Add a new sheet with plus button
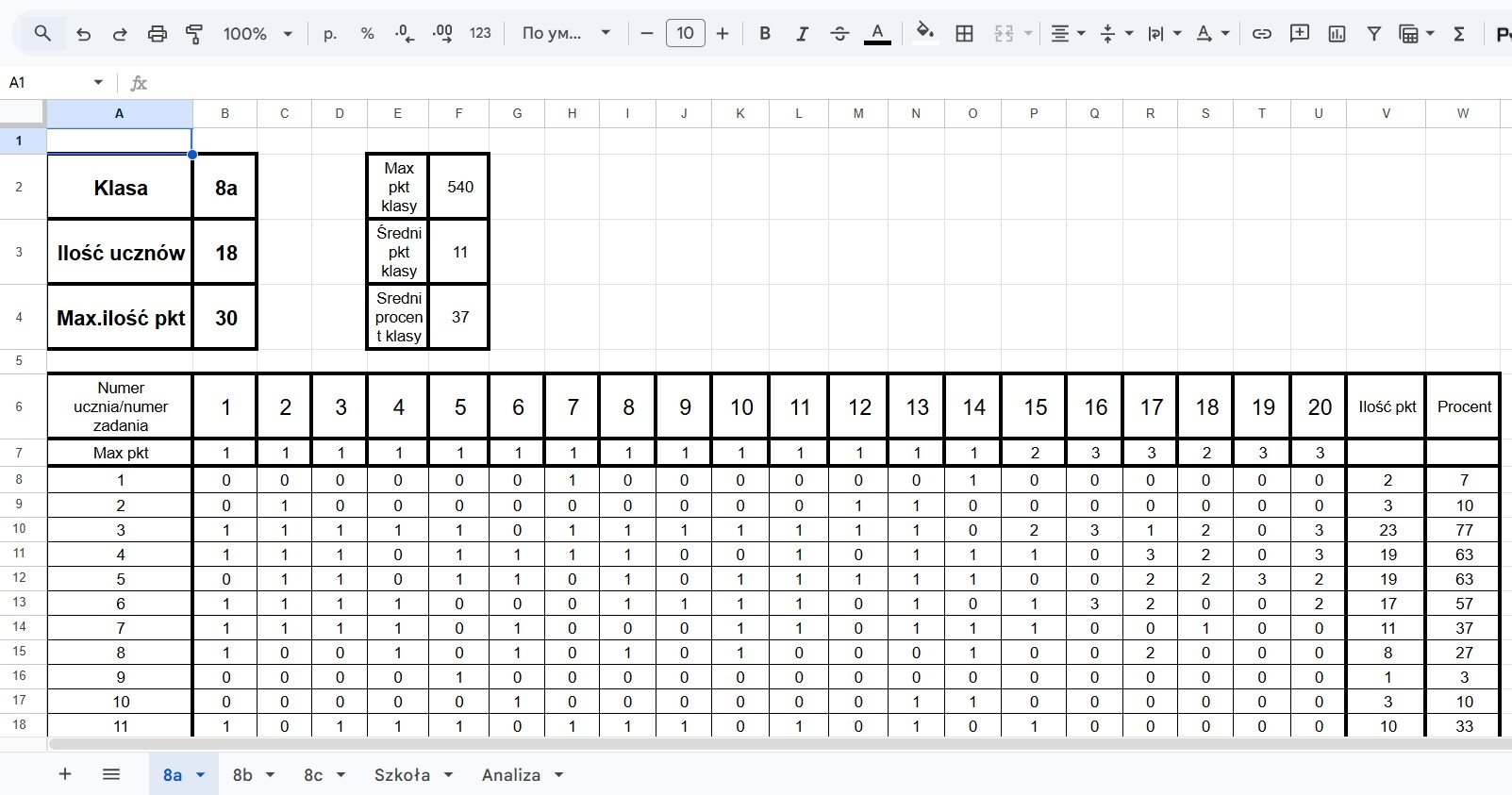 (65, 774)
